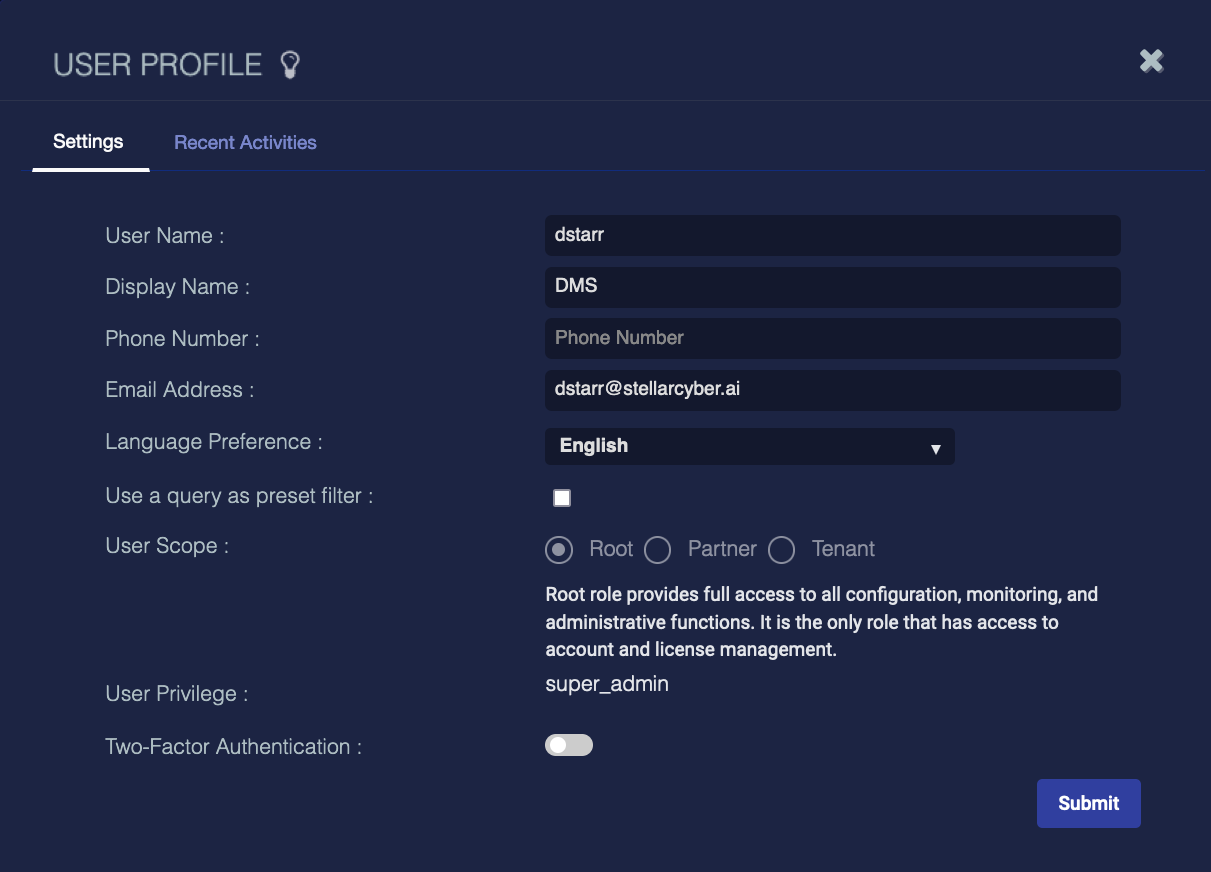The width and height of the screenshot is (1211, 872).
Task: Select the Root user scope
Action: [560, 550]
